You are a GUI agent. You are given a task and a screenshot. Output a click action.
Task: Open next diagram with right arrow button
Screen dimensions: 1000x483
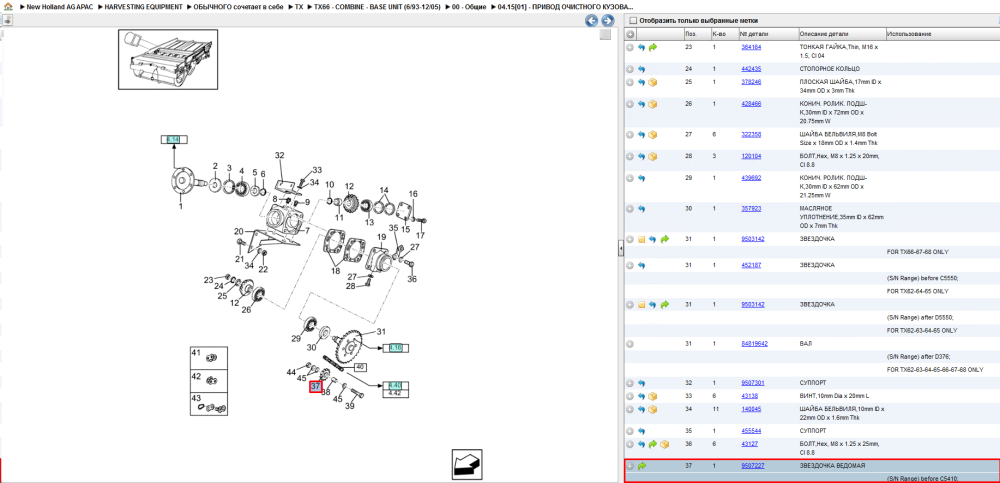(x=607, y=20)
